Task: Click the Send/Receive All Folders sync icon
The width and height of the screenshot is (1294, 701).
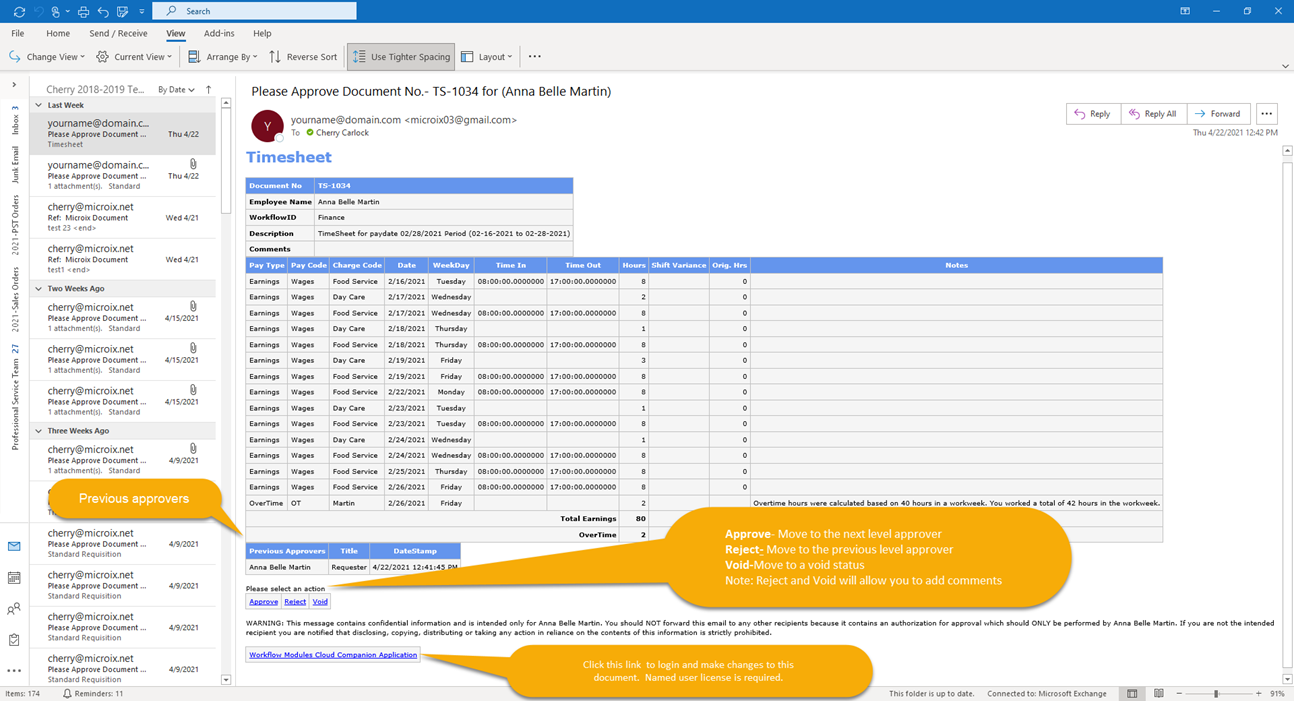Action: coord(19,11)
